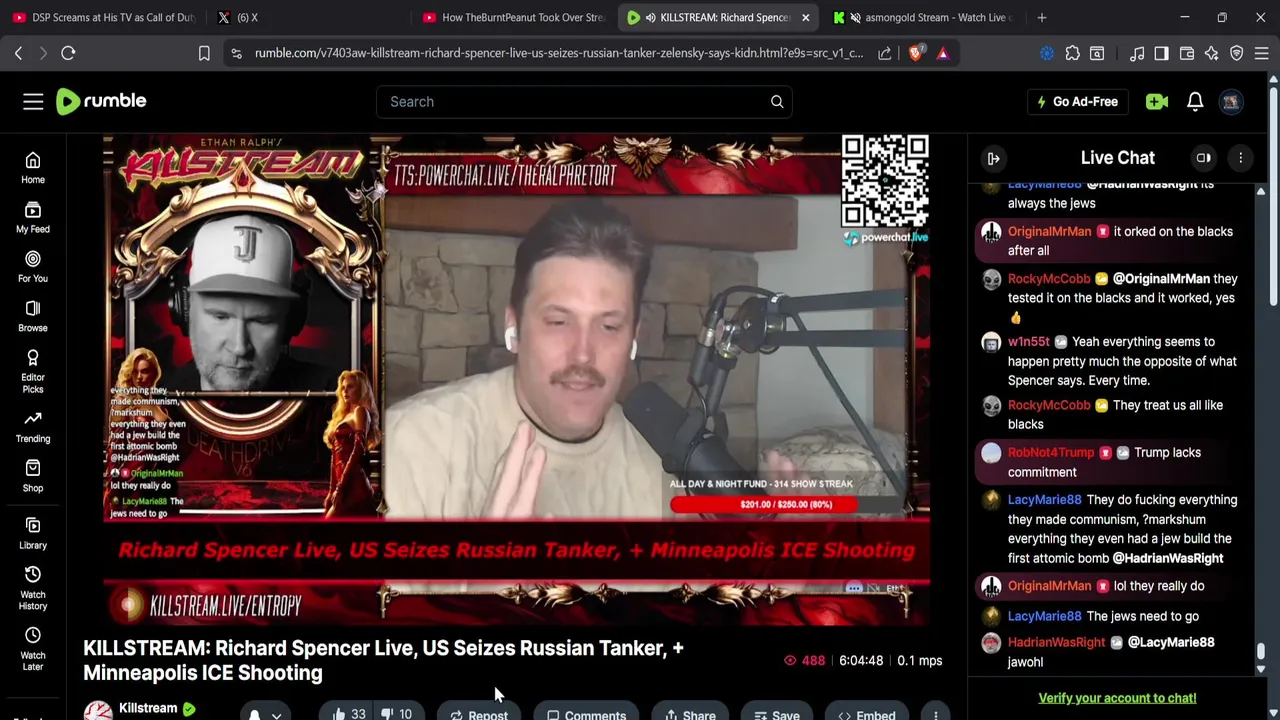Open Live Chat three-dot options
The image size is (1280, 720).
[1240, 158]
